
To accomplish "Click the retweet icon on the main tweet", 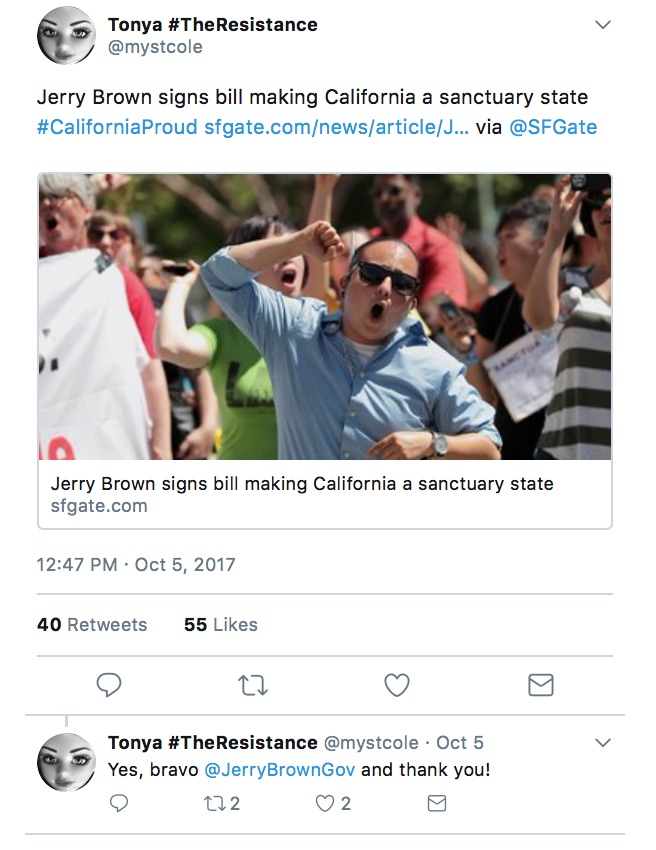I will click(x=253, y=686).
